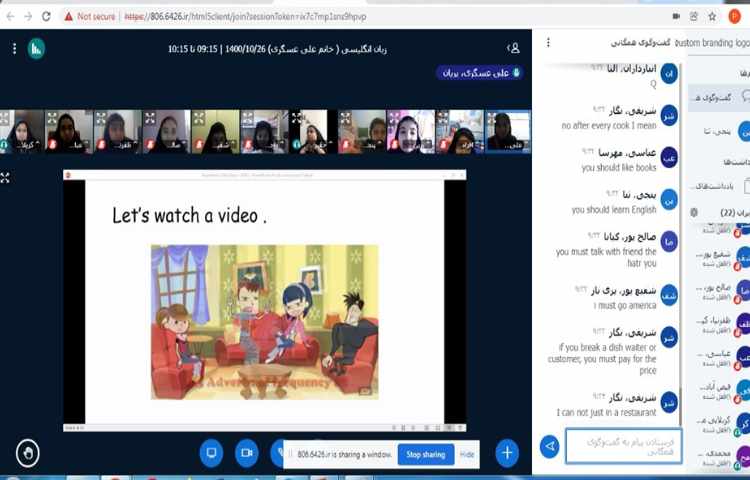Expand fullscreen on the second webcam tile from the left
The image size is (750, 480).
(x=53, y=118)
